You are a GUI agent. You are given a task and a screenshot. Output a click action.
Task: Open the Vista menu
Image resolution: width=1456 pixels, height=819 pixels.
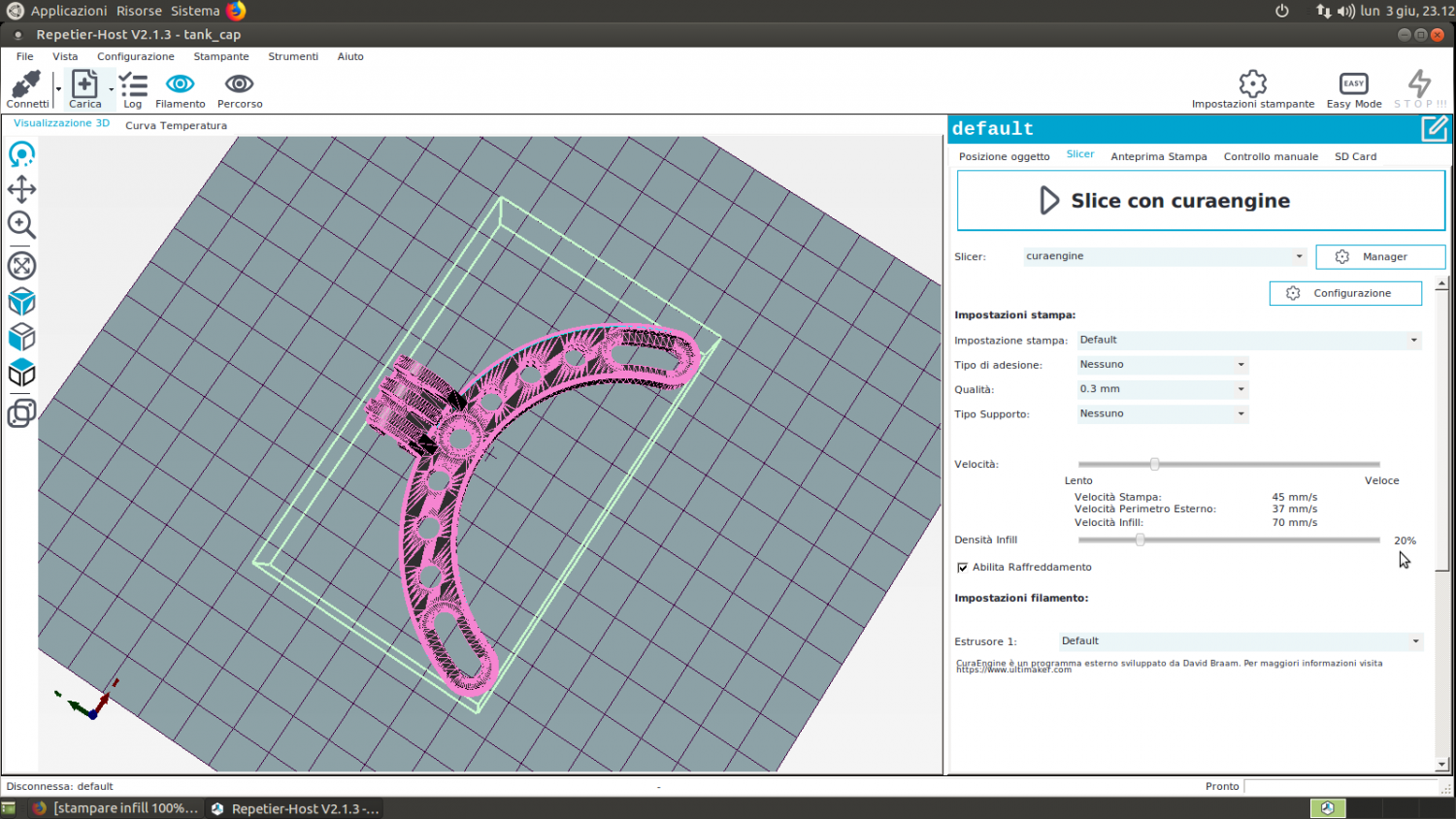pos(65,56)
